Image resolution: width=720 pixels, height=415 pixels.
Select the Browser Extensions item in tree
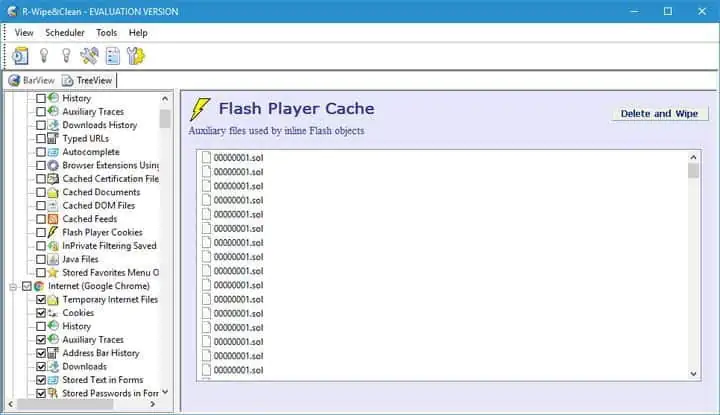110,165
